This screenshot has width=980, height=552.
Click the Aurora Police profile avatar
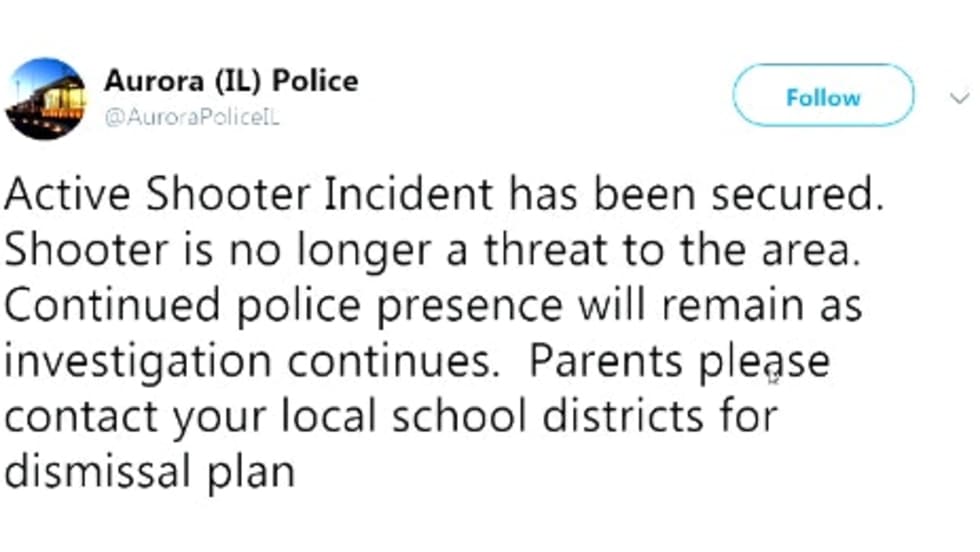point(46,99)
